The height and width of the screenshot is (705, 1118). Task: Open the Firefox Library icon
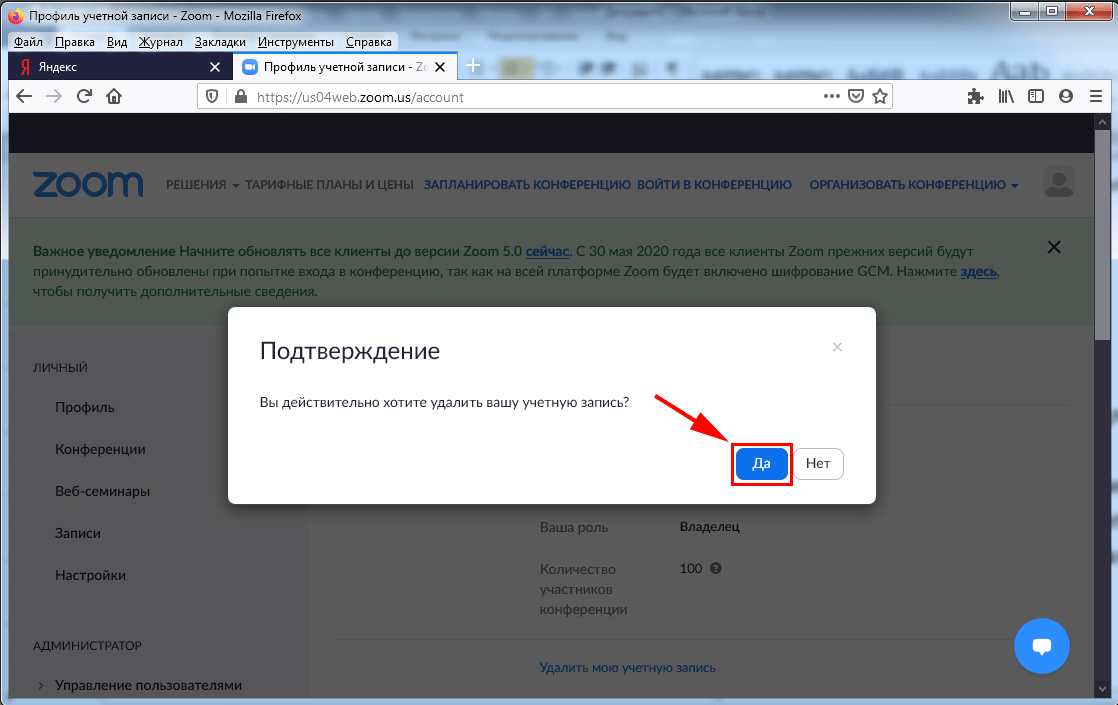tap(1006, 97)
